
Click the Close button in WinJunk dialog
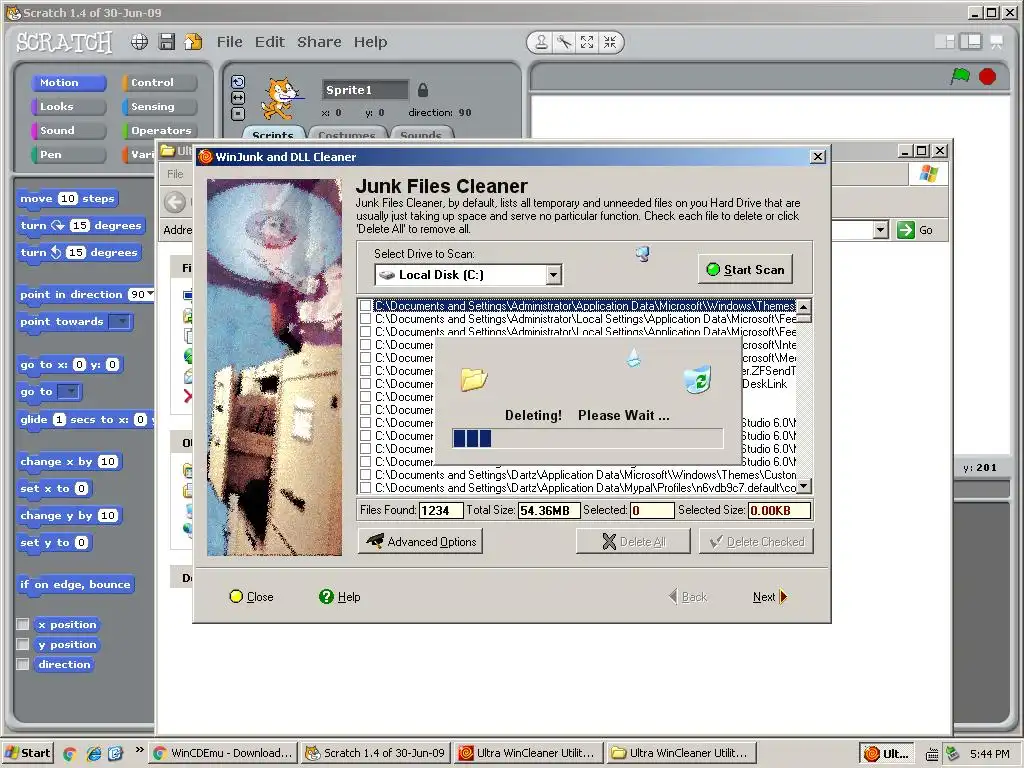pos(251,596)
